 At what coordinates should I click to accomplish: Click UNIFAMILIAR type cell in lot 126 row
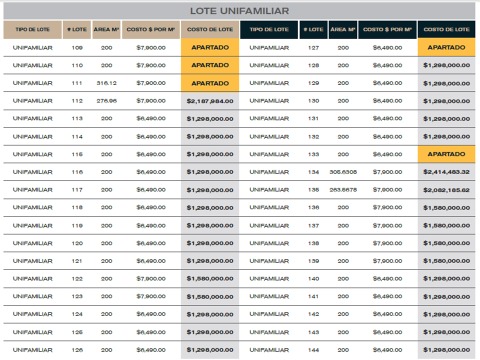tap(33, 350)
